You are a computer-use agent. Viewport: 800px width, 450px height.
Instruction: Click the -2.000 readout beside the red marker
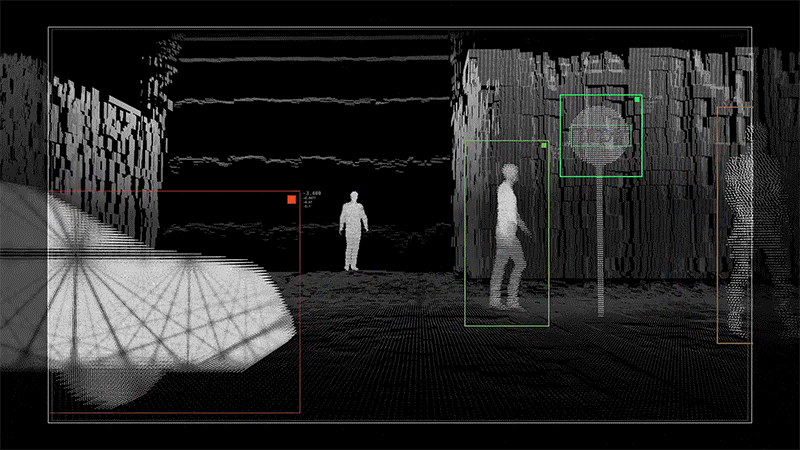(313, 192)
